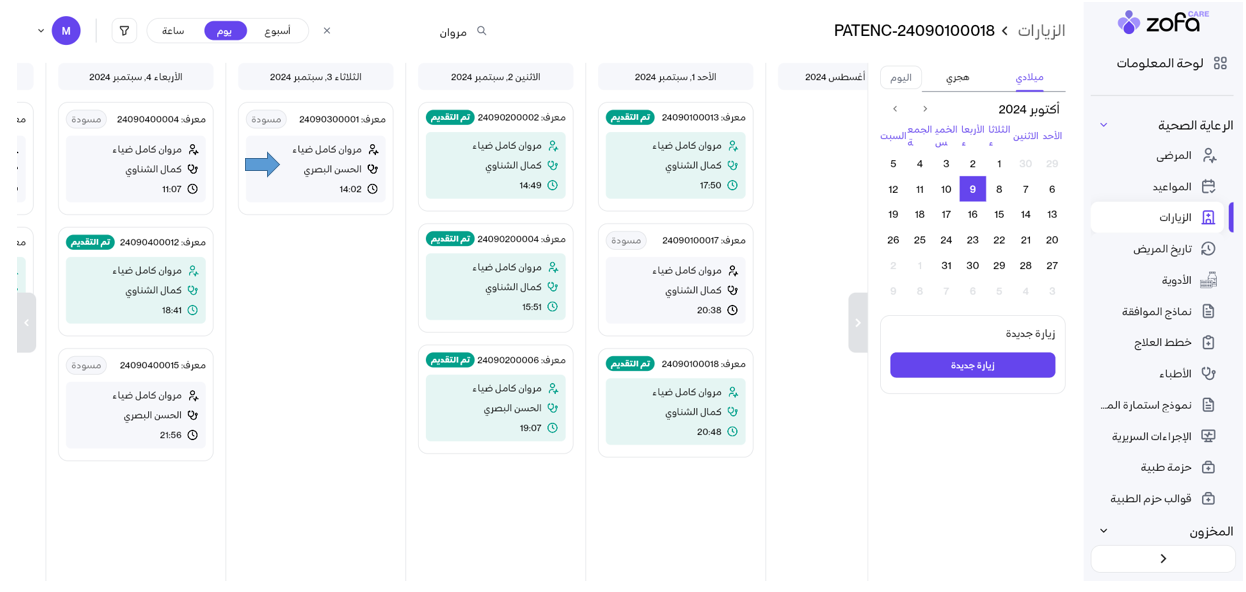
Task: Select يوم (day) view toggle
Action: point(225,31)
